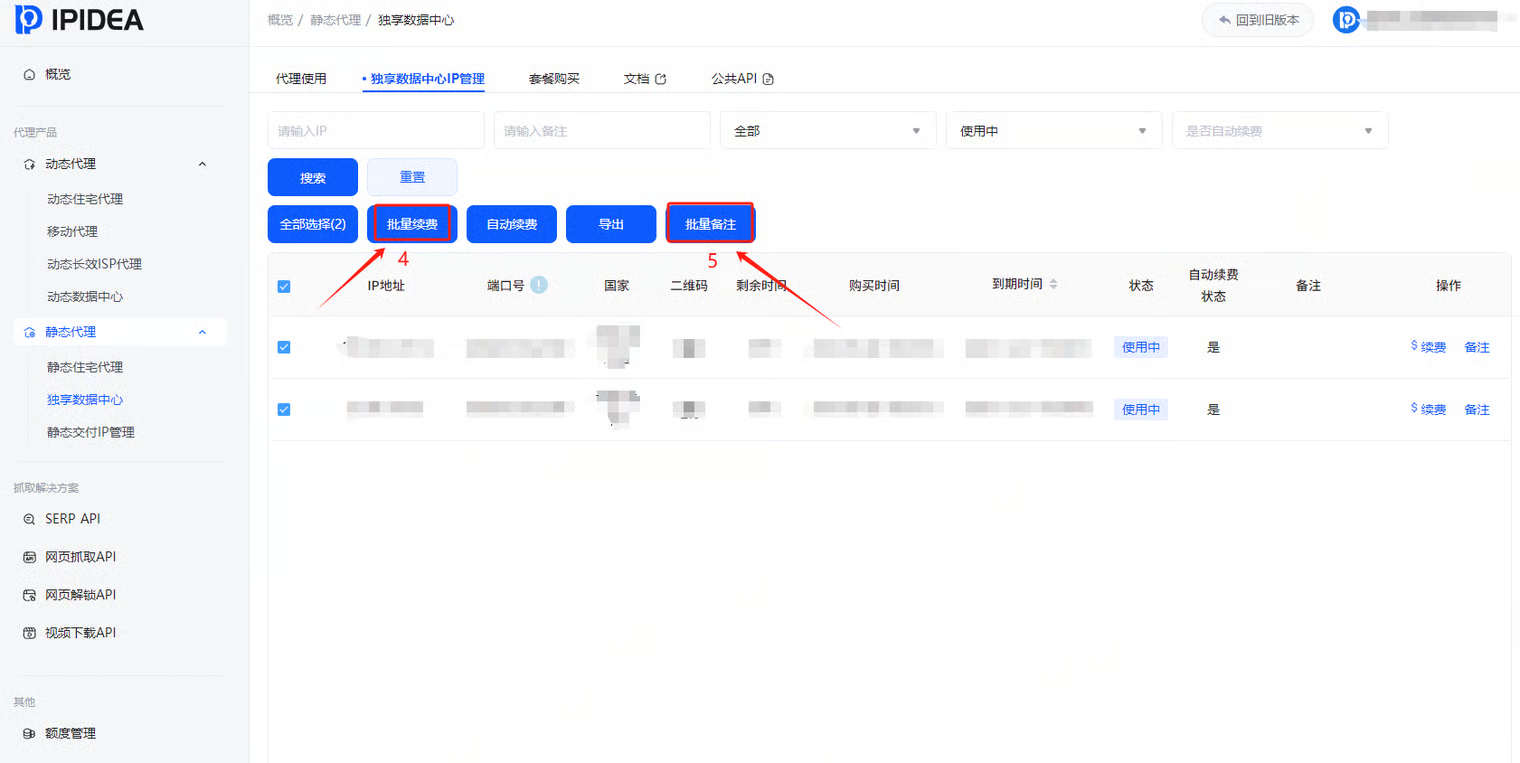Click the 请输入IP input field
The height and width of the screenshot is (763, 1520).
coord(376,131)
